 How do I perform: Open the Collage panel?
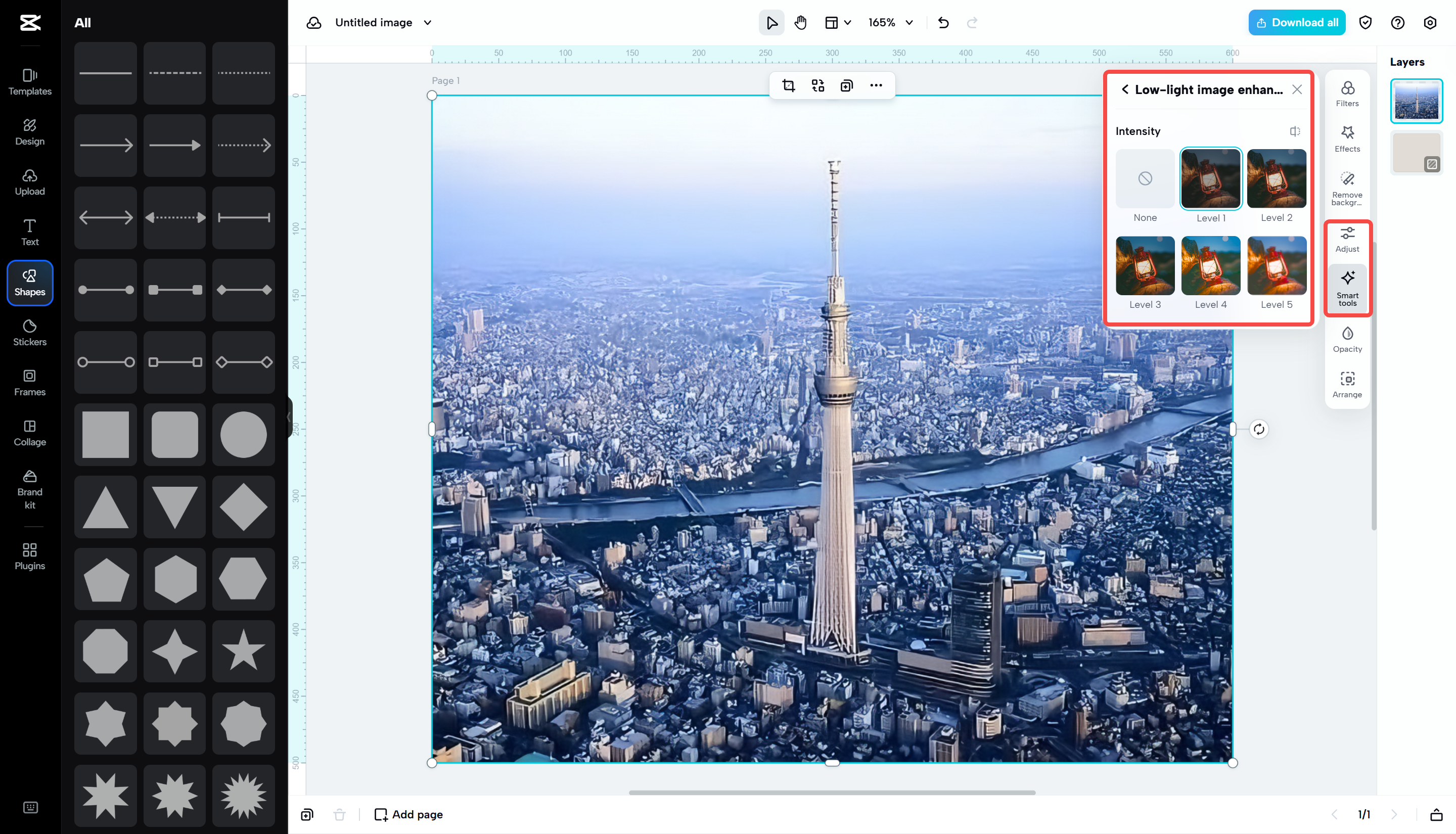click(x=30, y=433)
